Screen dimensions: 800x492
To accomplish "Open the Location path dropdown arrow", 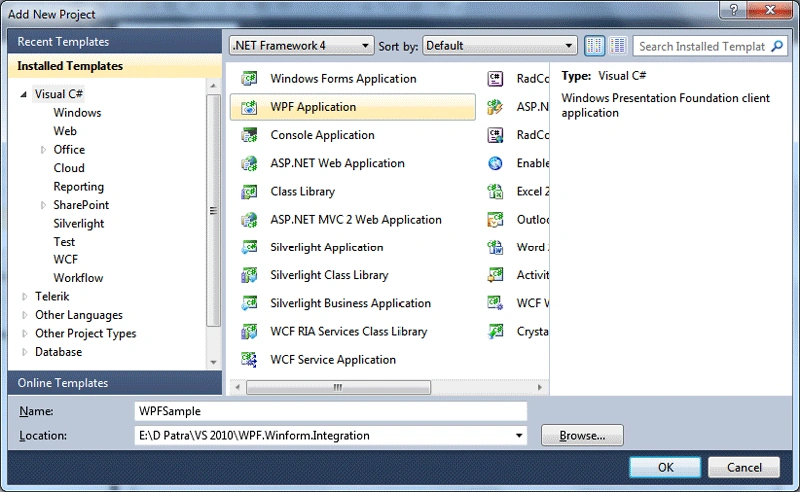I will [x=519, y=436].
